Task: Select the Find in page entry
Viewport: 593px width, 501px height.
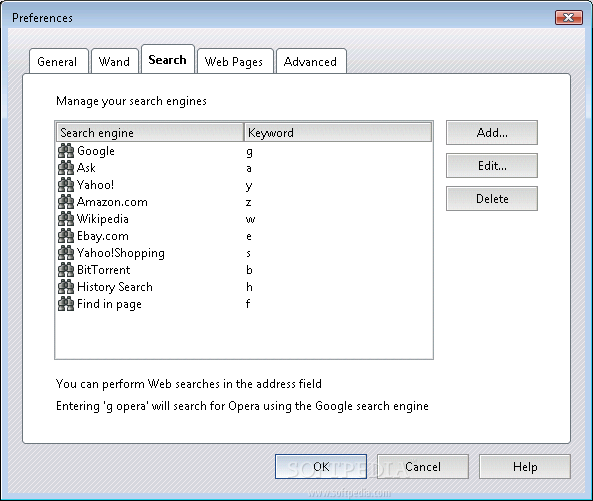Action: point(244,304)
